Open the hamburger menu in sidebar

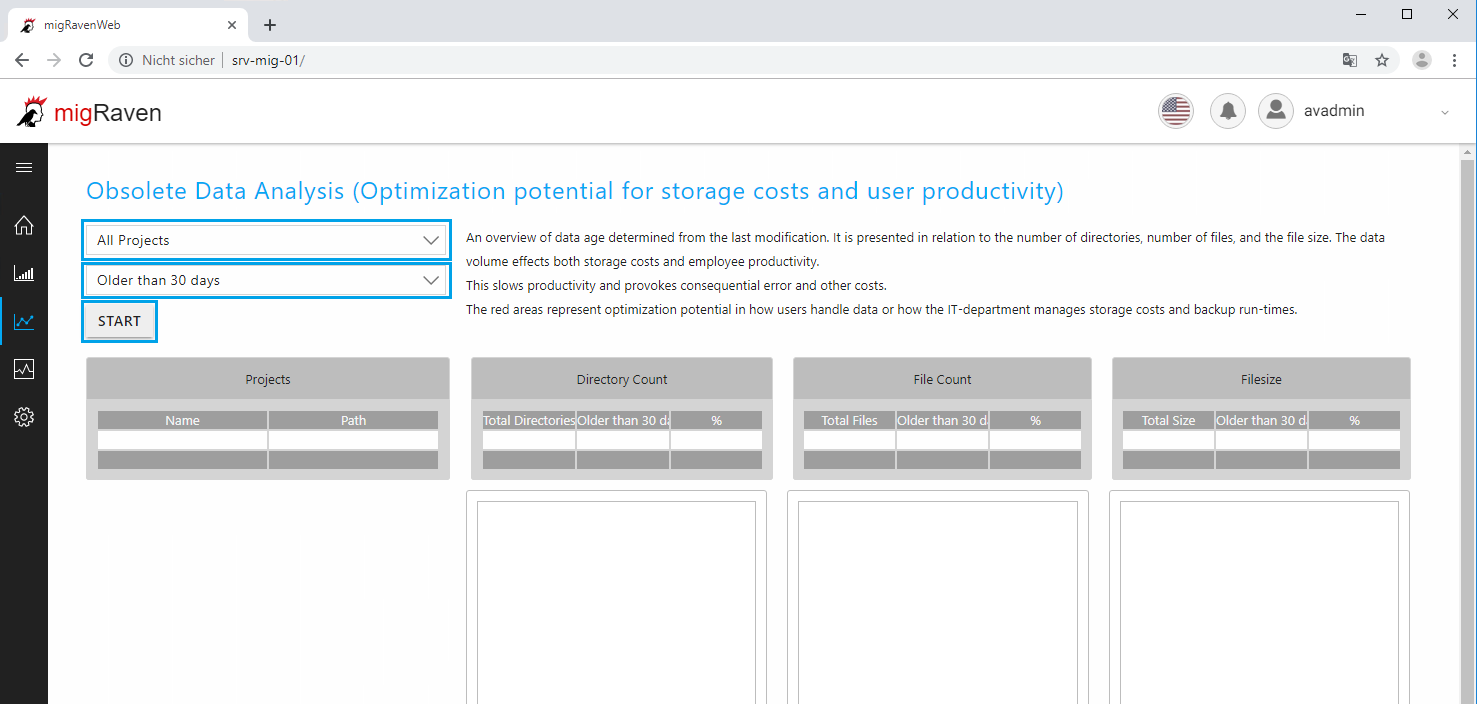tap(24, 168)
